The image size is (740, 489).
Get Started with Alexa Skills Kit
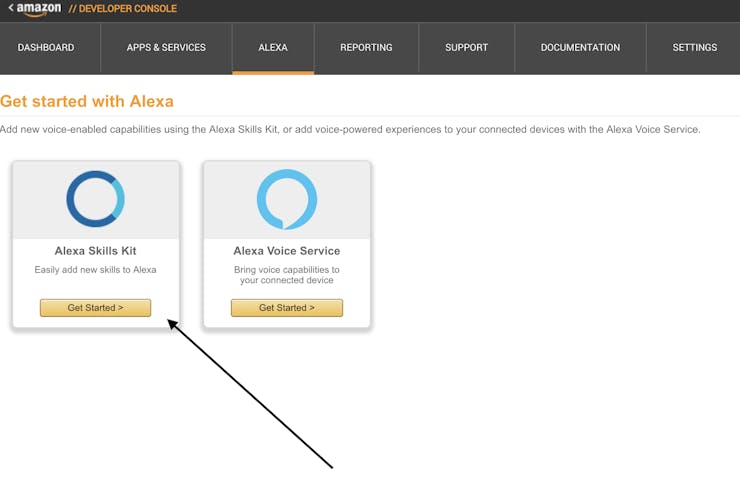(x=95, y=308)
